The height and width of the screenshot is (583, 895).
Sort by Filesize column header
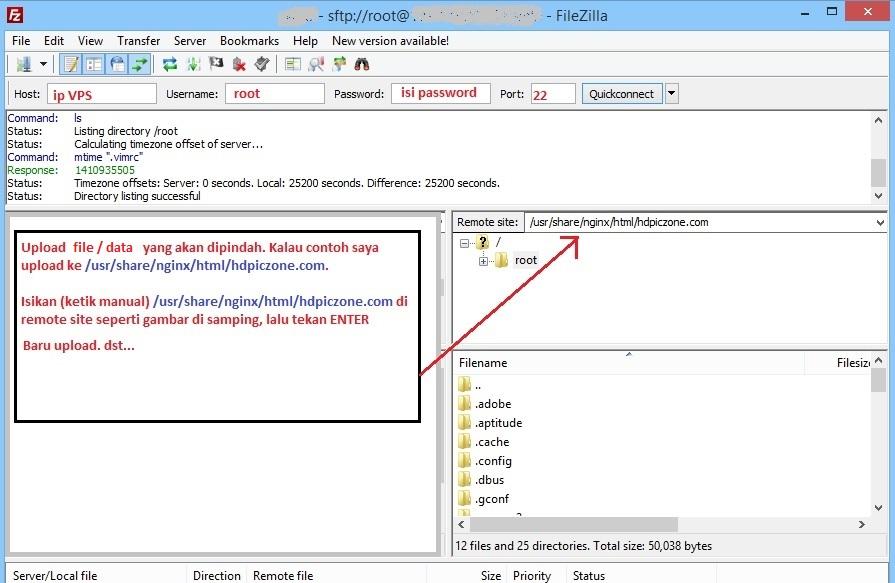837,363
